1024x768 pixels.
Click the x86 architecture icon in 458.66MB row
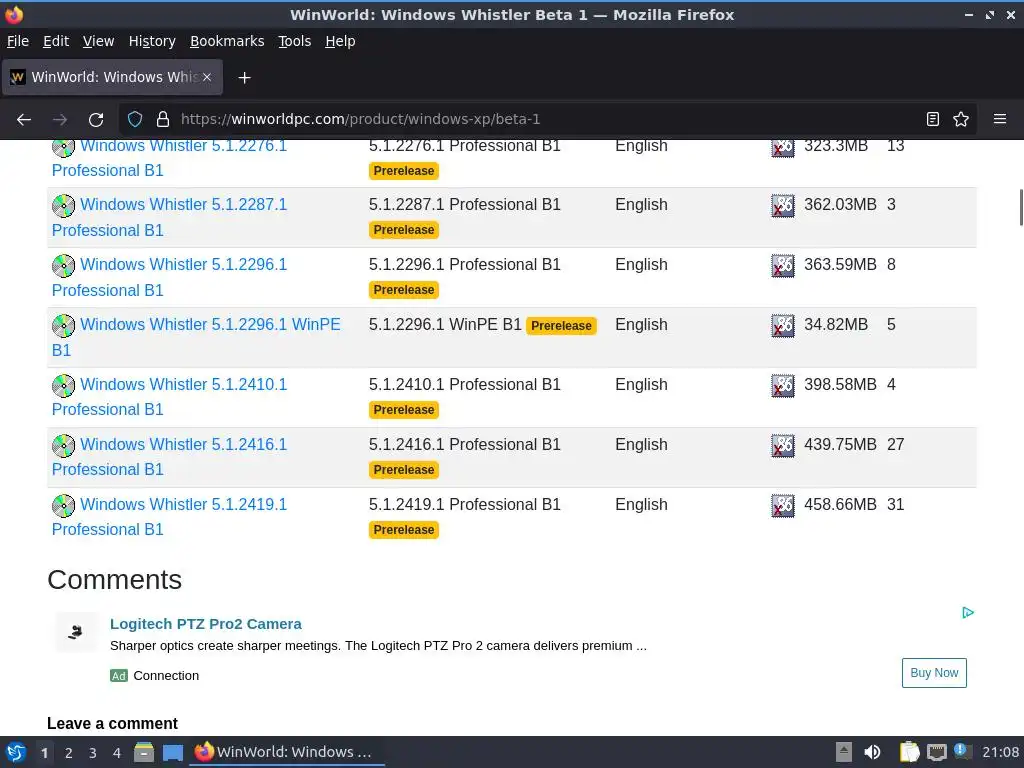coord(783,506)
